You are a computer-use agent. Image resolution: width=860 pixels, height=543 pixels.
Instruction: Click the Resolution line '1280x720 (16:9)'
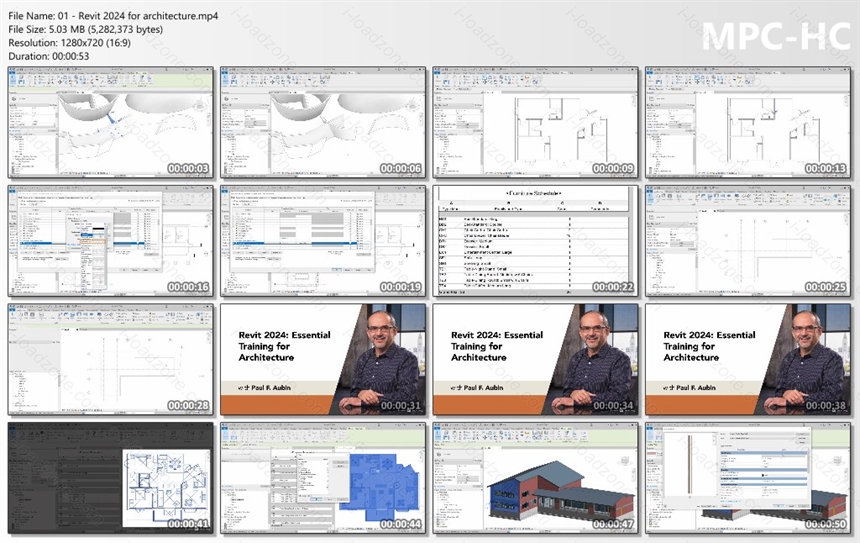click(x=70, y=43)
